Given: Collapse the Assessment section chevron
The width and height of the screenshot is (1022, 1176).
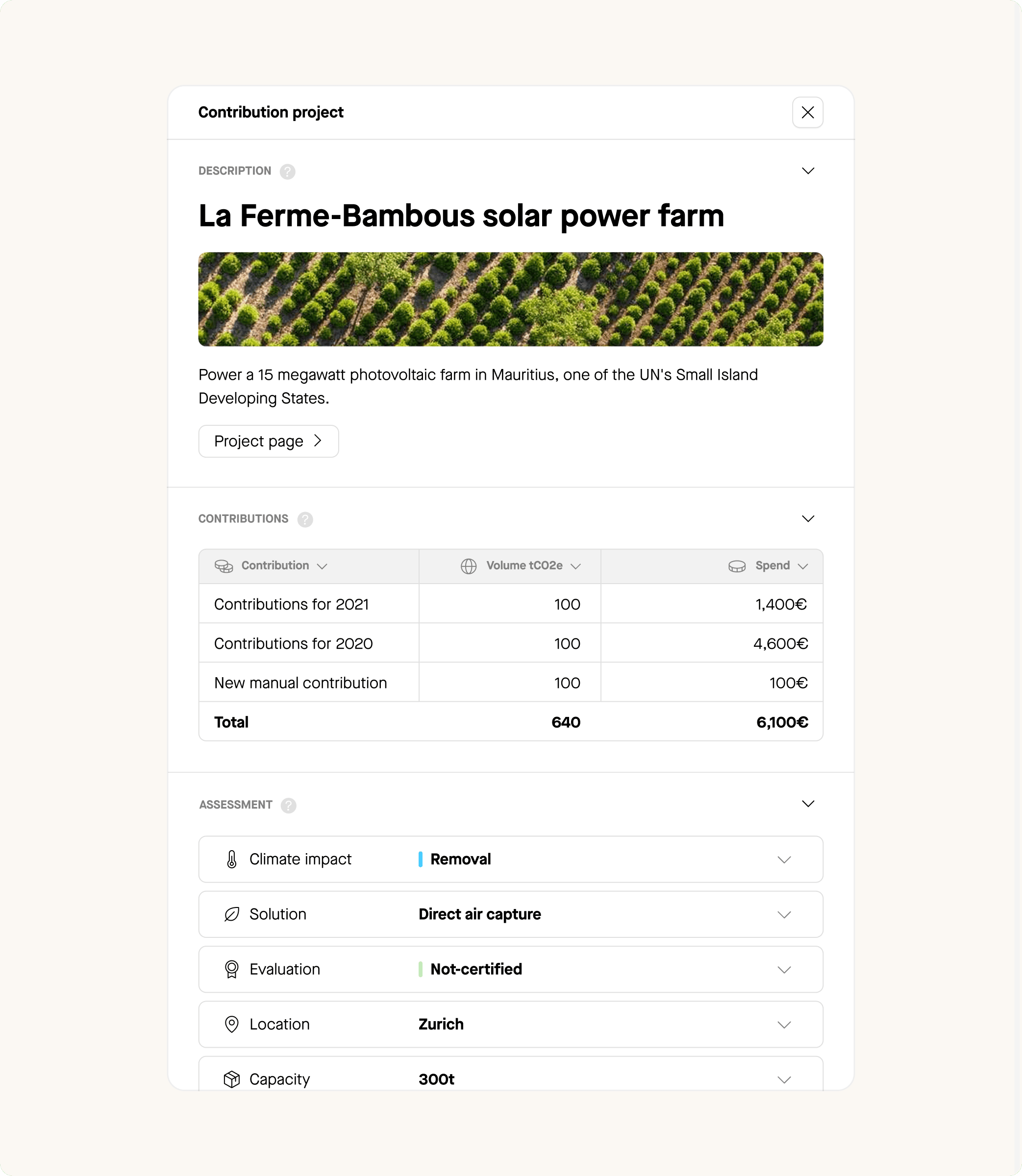Looking at the screenshot, I should [x=808, y=804].
